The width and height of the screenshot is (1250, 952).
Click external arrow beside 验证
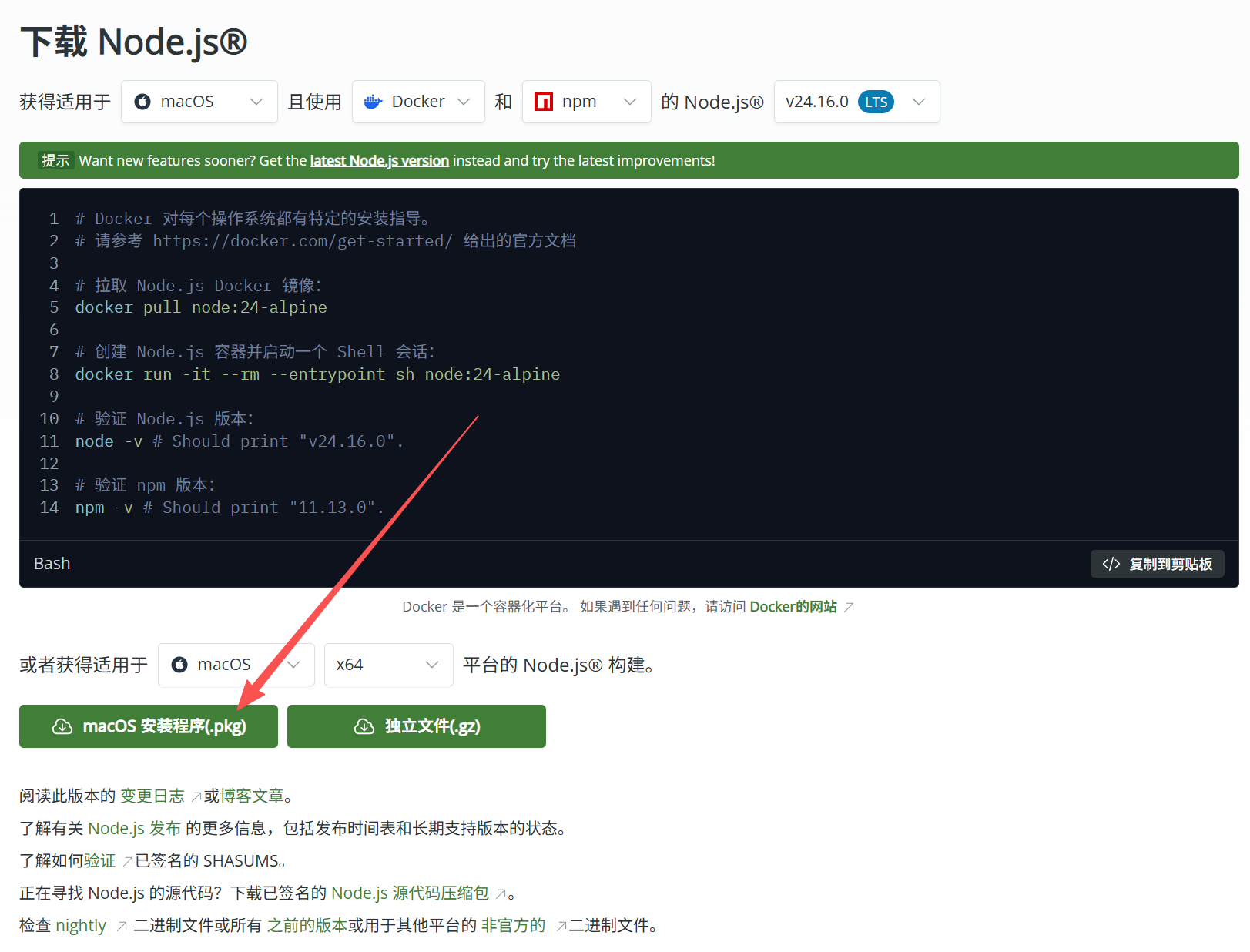click(128, 861)
